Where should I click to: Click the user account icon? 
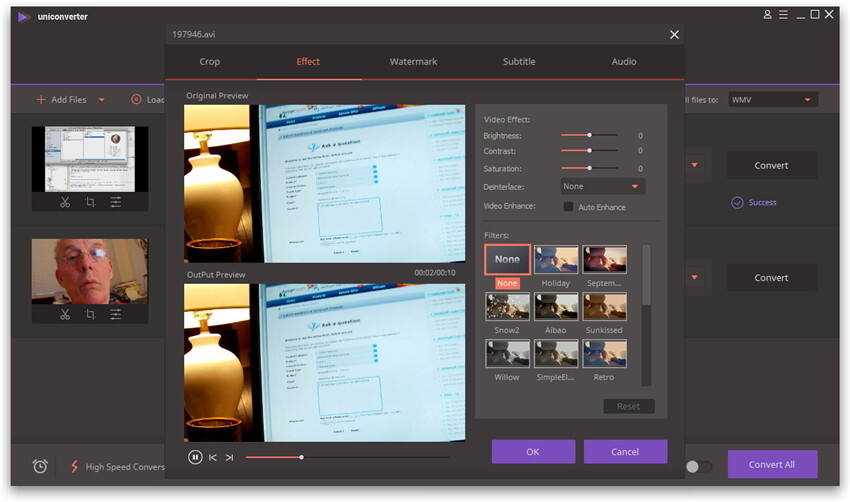pos(767,15)
